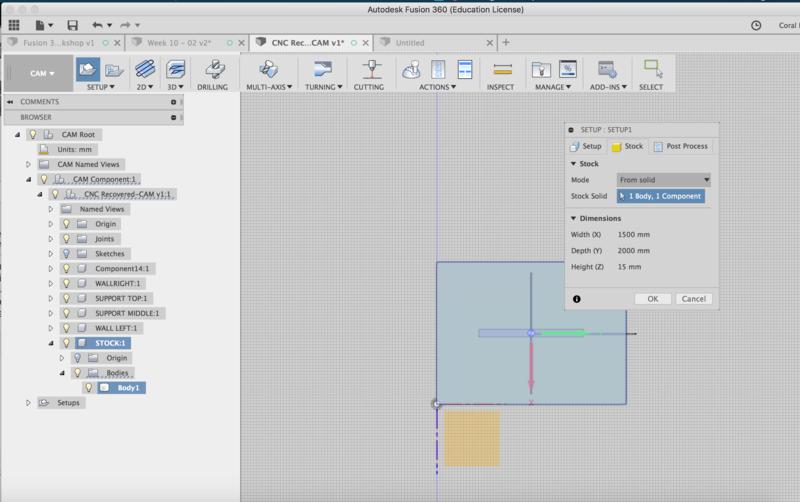This screenshot has width=800, height=502.
Task: Select the Units: mm item
Action: [74, 149]
